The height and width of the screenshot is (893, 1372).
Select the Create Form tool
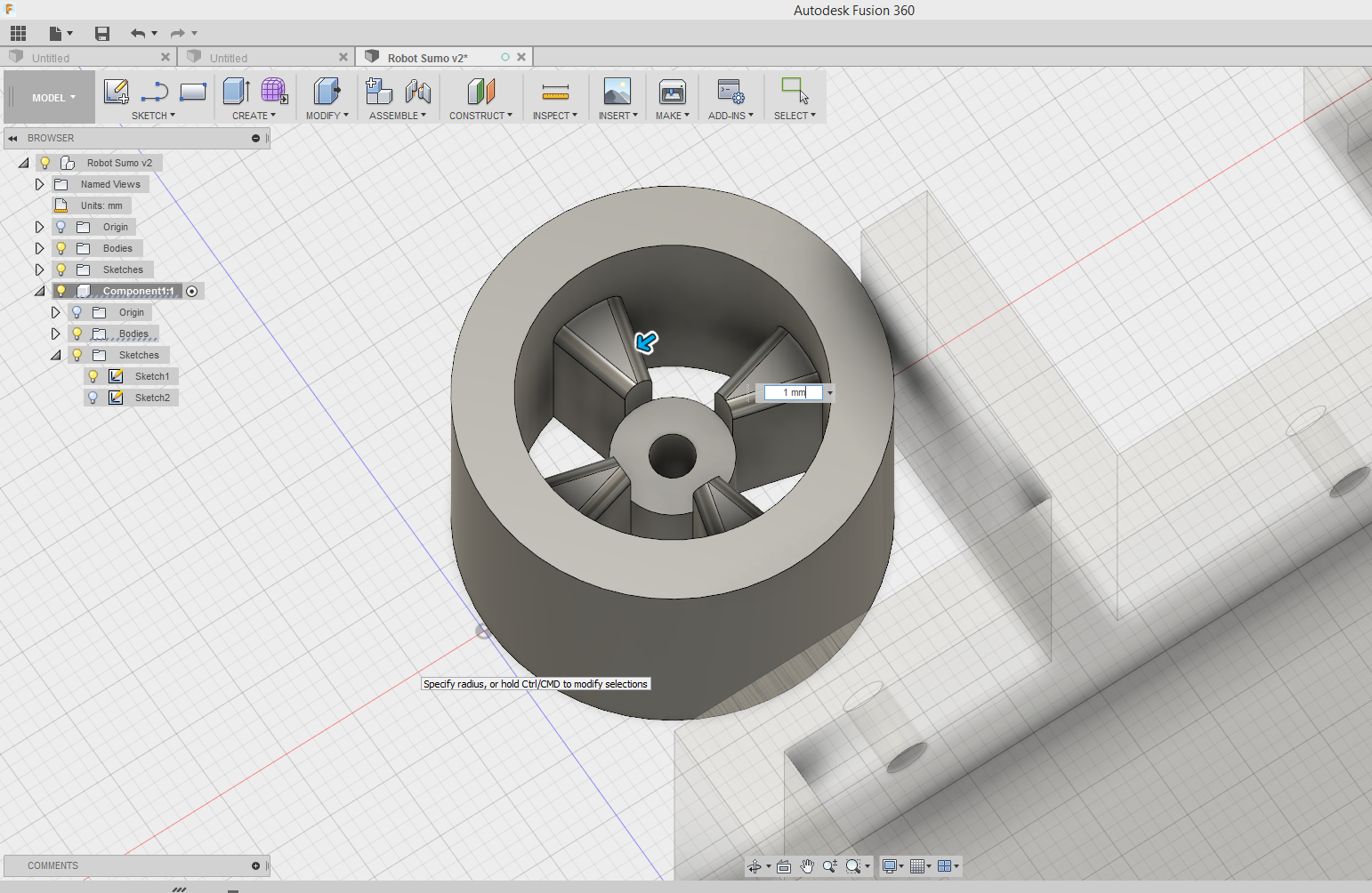pyautogui.click(x=273, y=90)
